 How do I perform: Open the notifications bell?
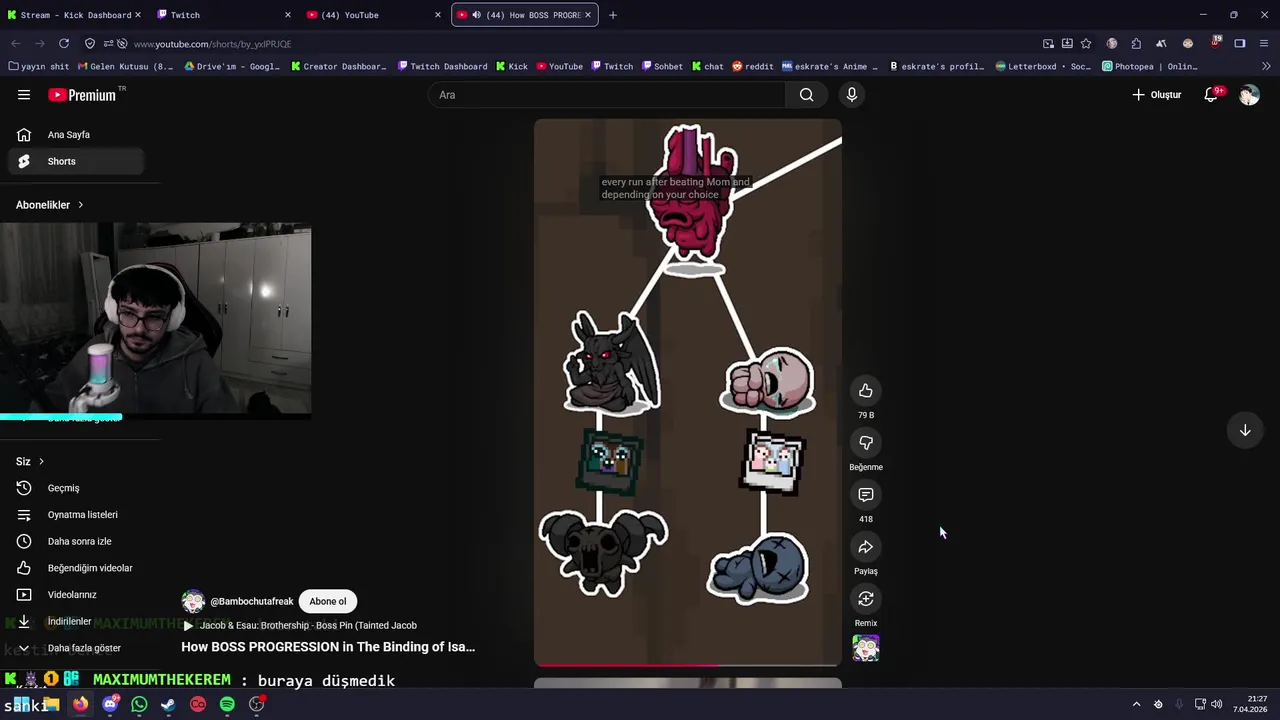tap(1211, 95)
